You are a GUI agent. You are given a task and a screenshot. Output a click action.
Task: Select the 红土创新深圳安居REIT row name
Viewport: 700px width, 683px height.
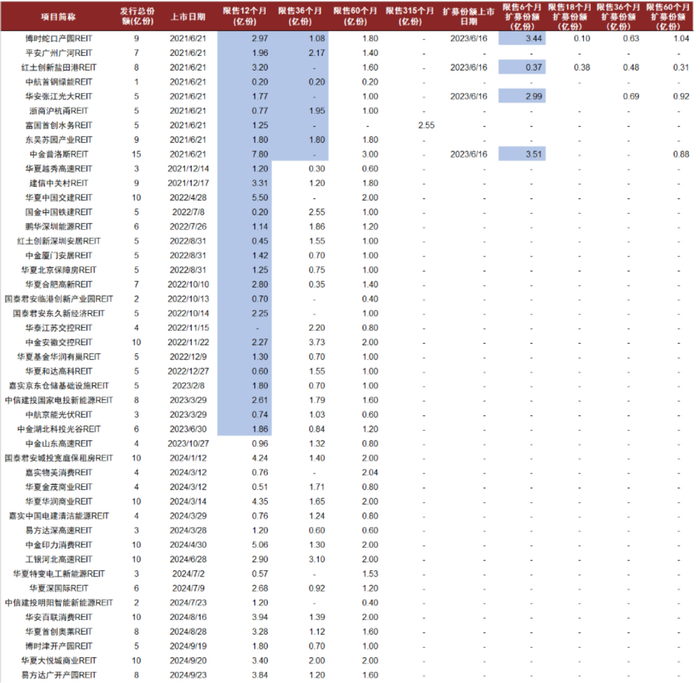coord(58,241)
